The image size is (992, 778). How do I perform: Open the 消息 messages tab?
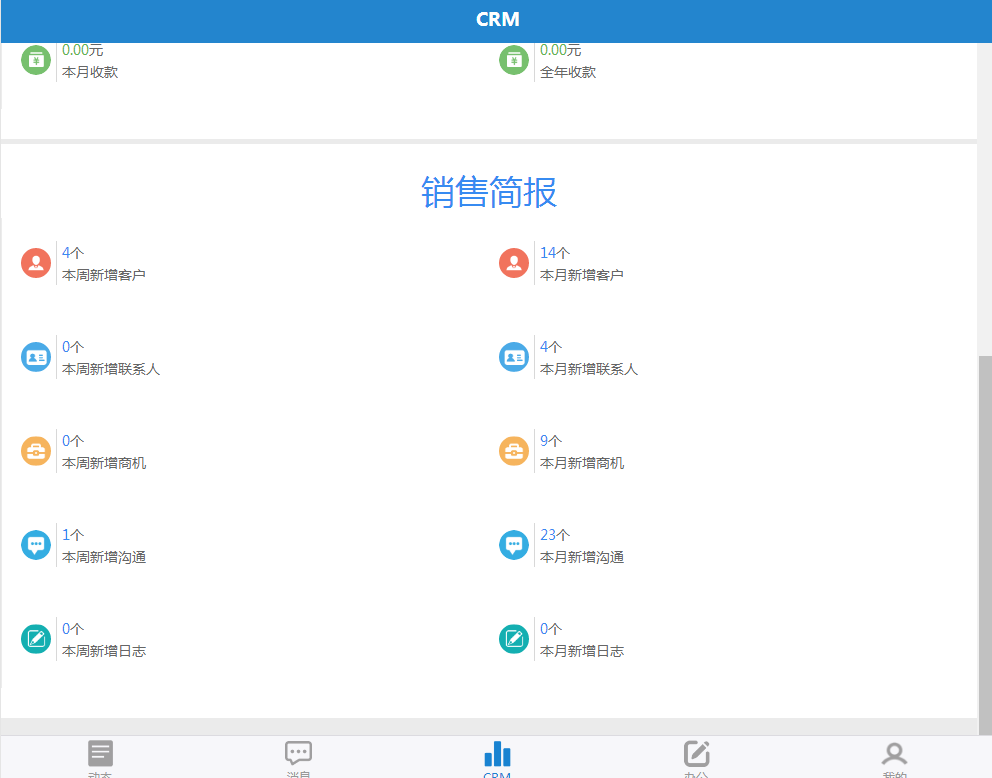(x=298, y=757)
